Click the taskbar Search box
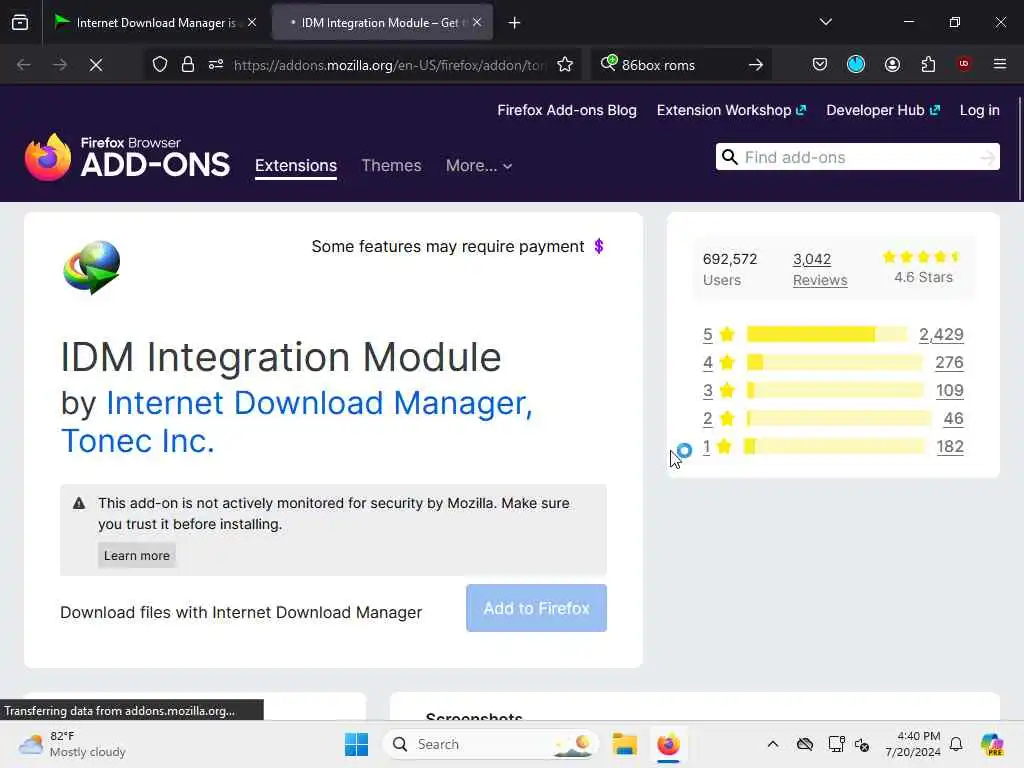Viewport: 1024px width, 768px height. [490, 744]
